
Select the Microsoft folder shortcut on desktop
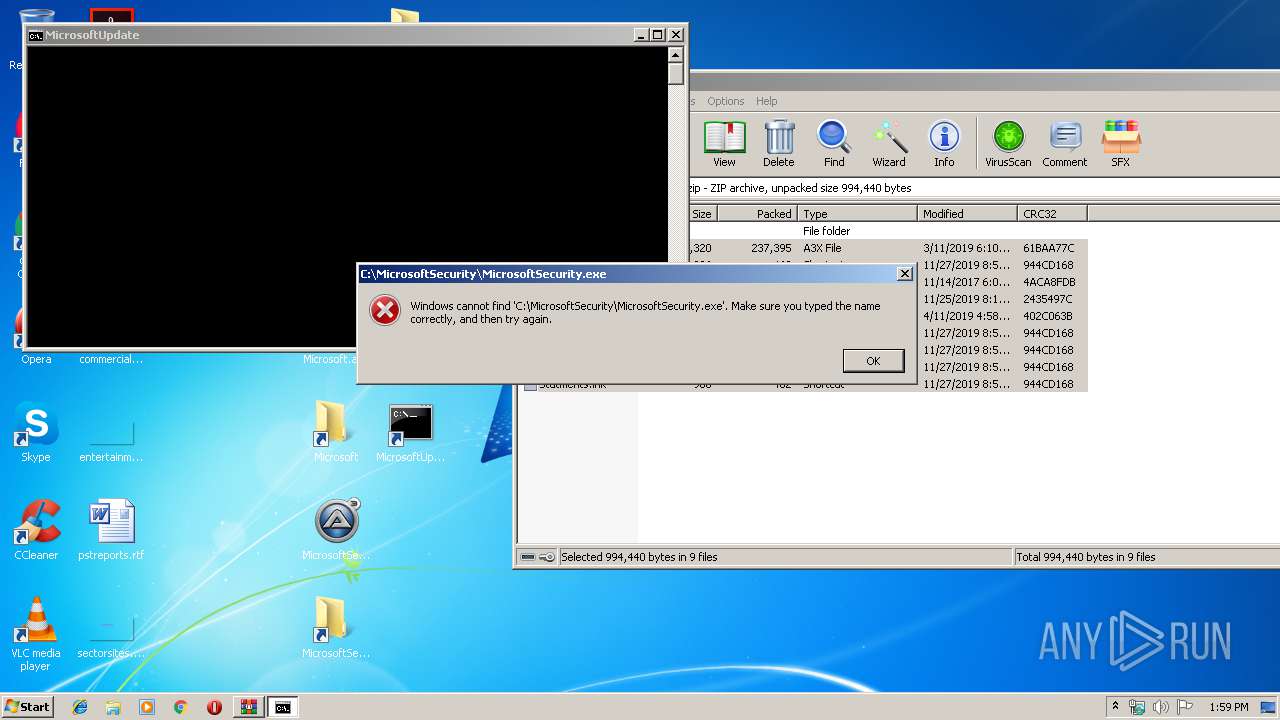335,431
